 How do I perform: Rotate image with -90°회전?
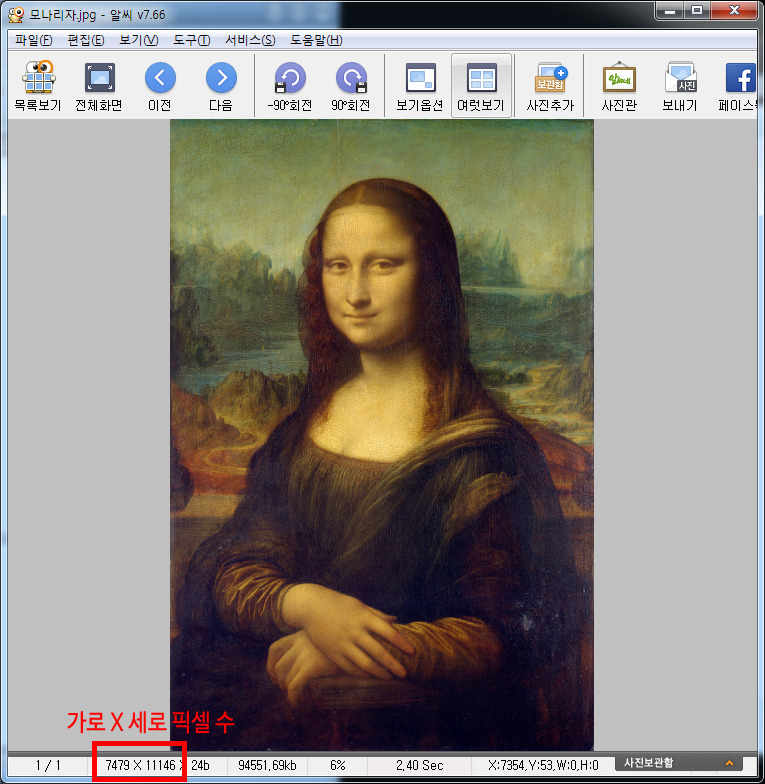click(x=290, y=86)
